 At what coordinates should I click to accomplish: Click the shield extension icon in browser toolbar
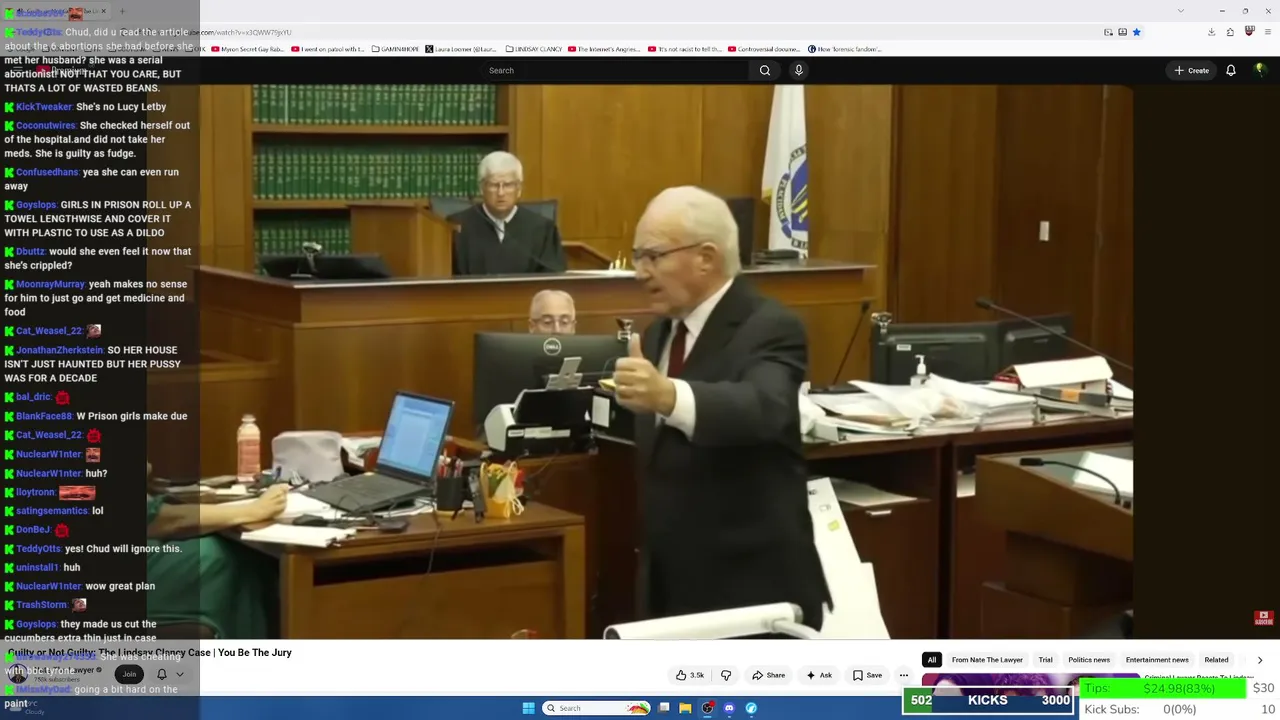pos(1249,32)
